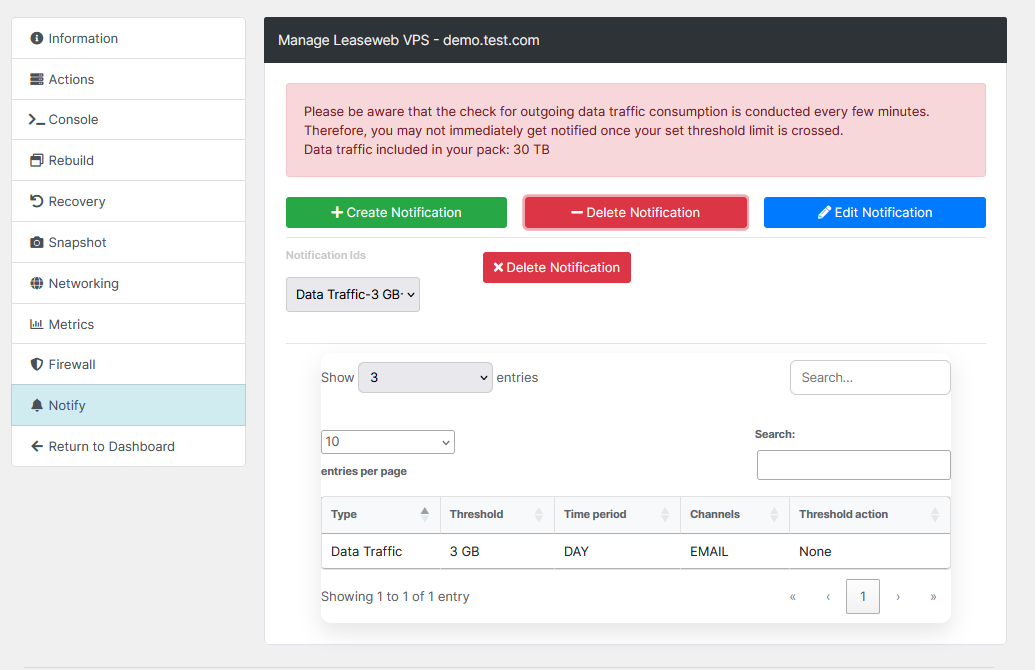The height and width of the screenshot is (670, 1035).
Task: Open the Networking section
Action: [x=129, y=283]
